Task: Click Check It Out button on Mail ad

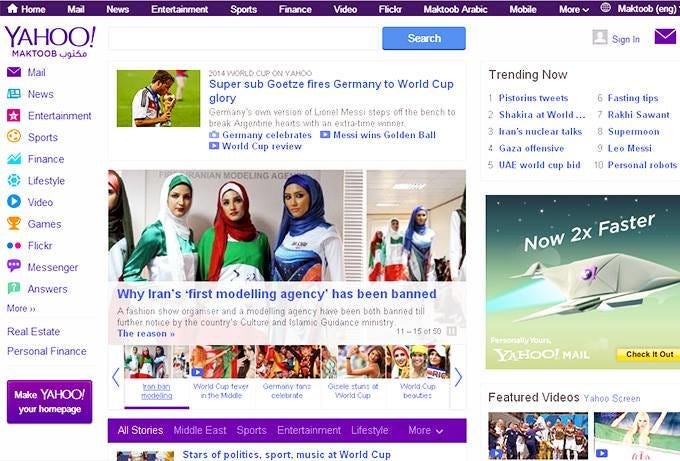Action: coord(649,354)
